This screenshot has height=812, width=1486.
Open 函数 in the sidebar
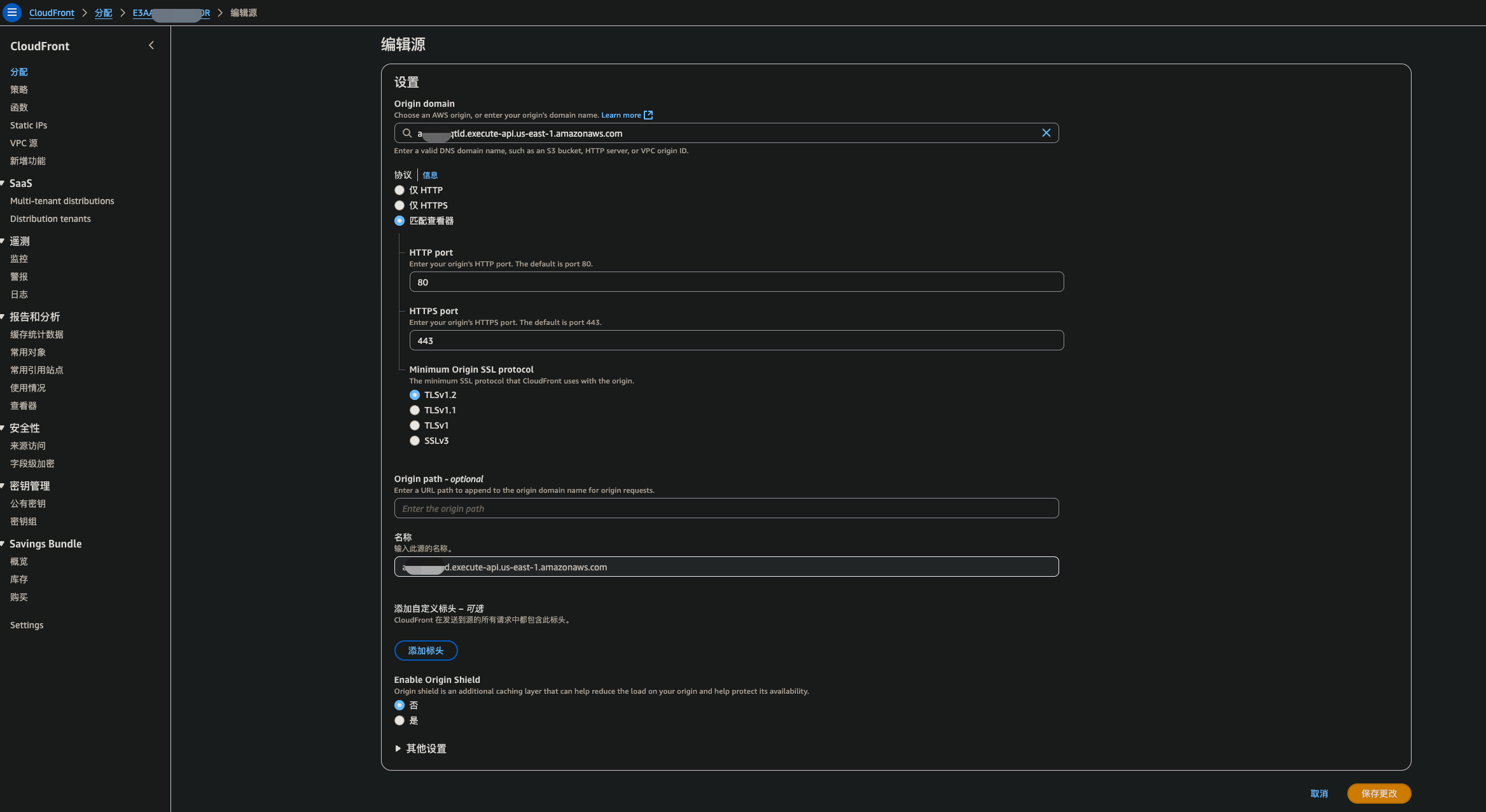point(19,107)
